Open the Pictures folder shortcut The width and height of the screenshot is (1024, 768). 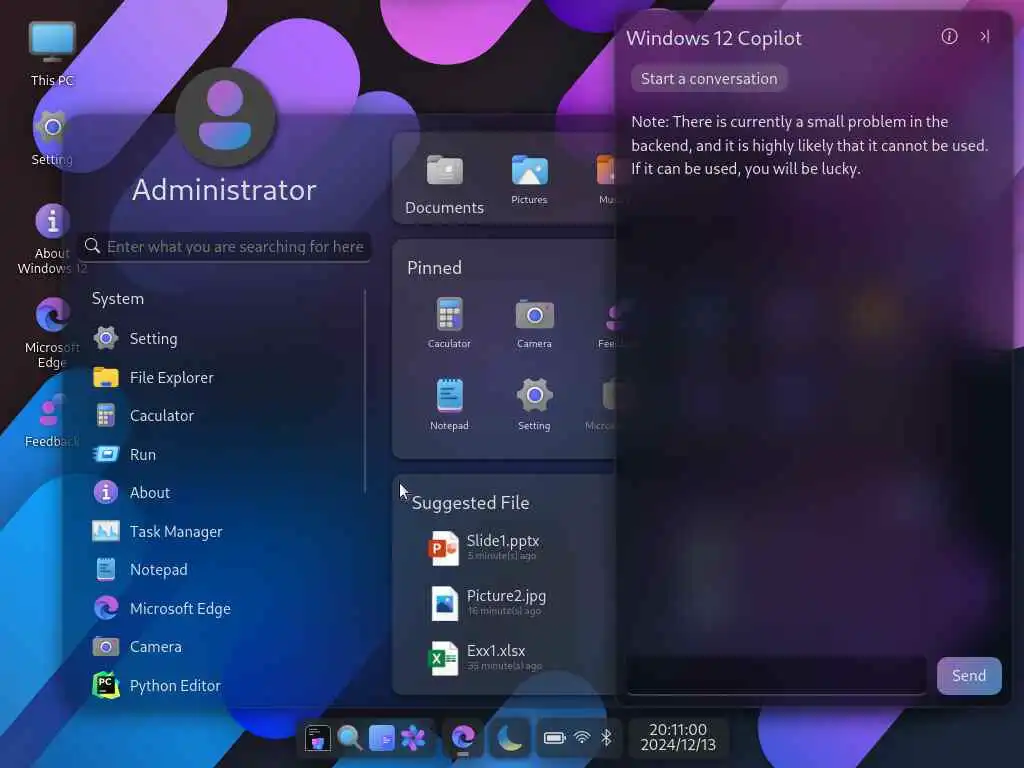pos(529,180)
